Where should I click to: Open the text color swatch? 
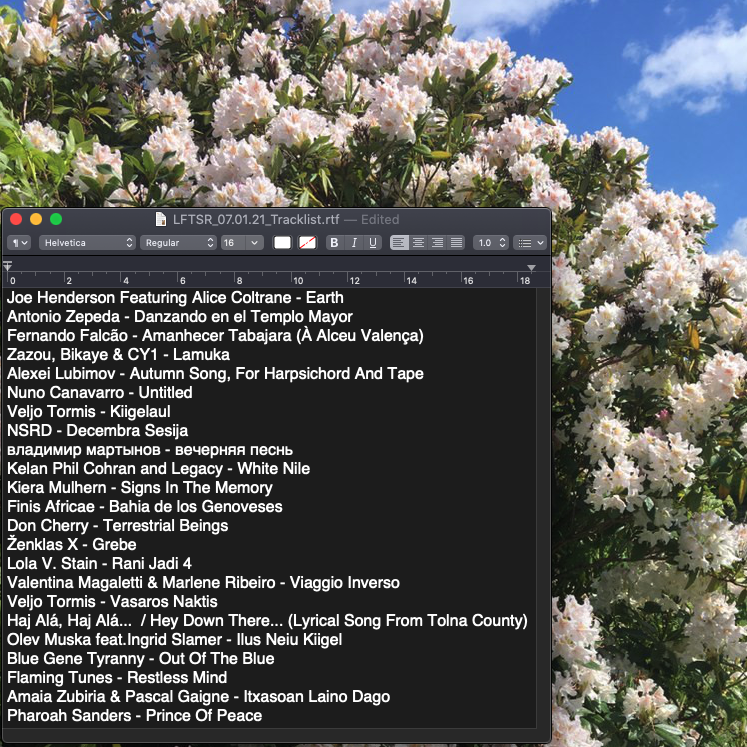point(282,243)
